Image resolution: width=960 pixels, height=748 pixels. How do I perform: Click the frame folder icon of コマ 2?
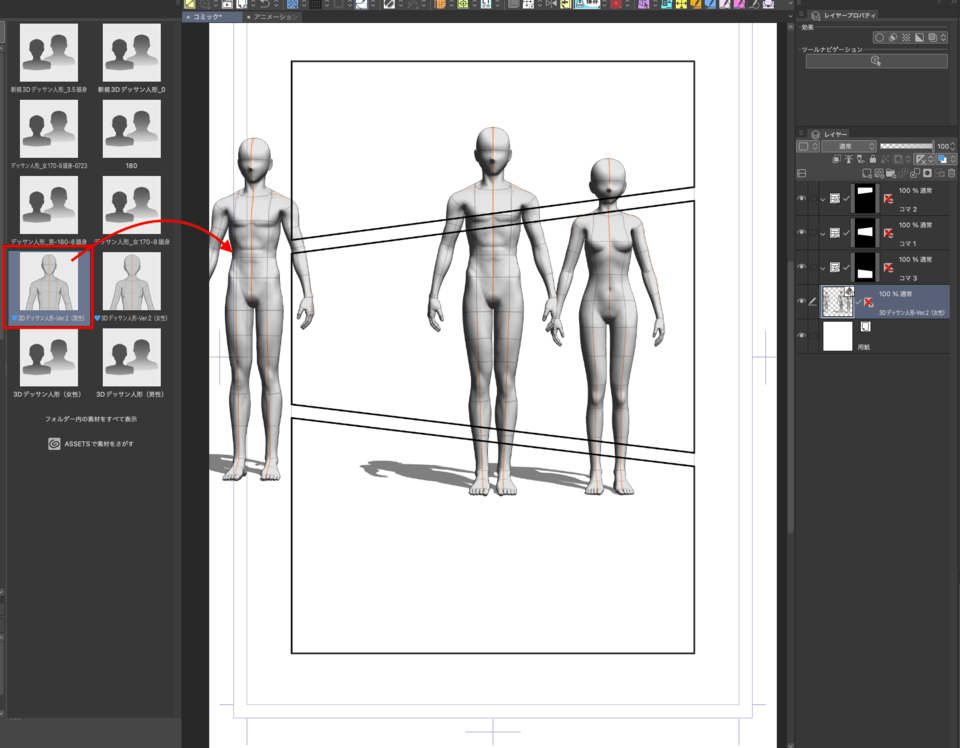pos(835,198)
